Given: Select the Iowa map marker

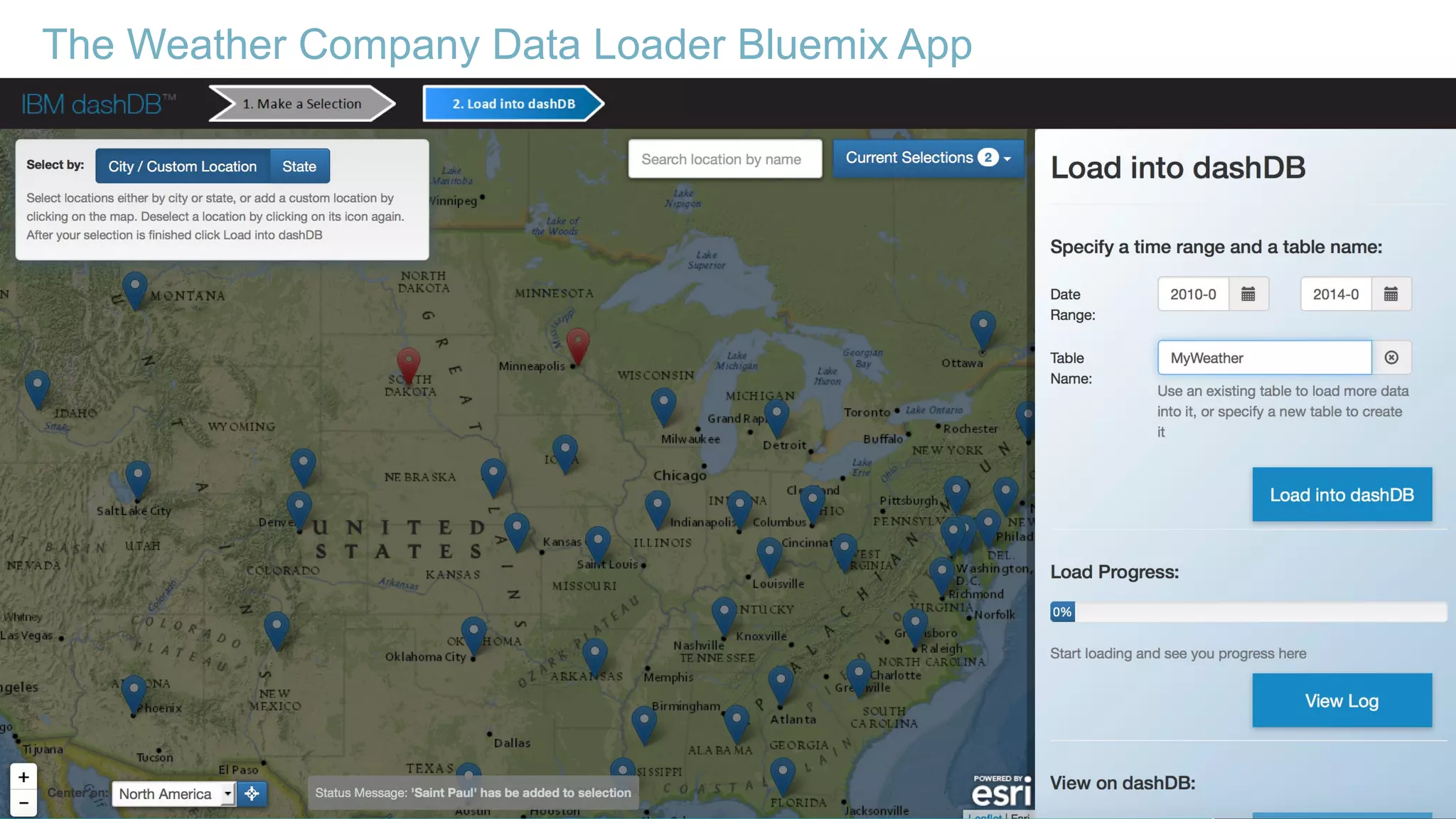Looking at the screenshot, I should (564, 454).
